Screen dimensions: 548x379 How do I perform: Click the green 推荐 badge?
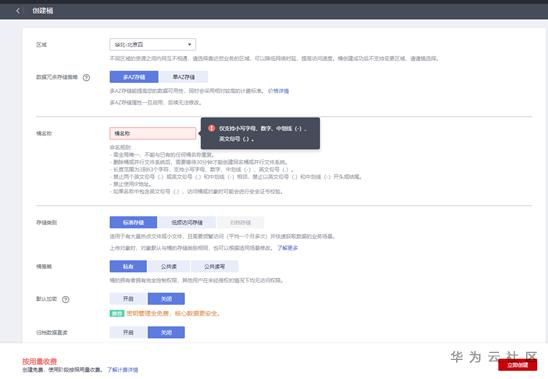click(x=117, y=313)
